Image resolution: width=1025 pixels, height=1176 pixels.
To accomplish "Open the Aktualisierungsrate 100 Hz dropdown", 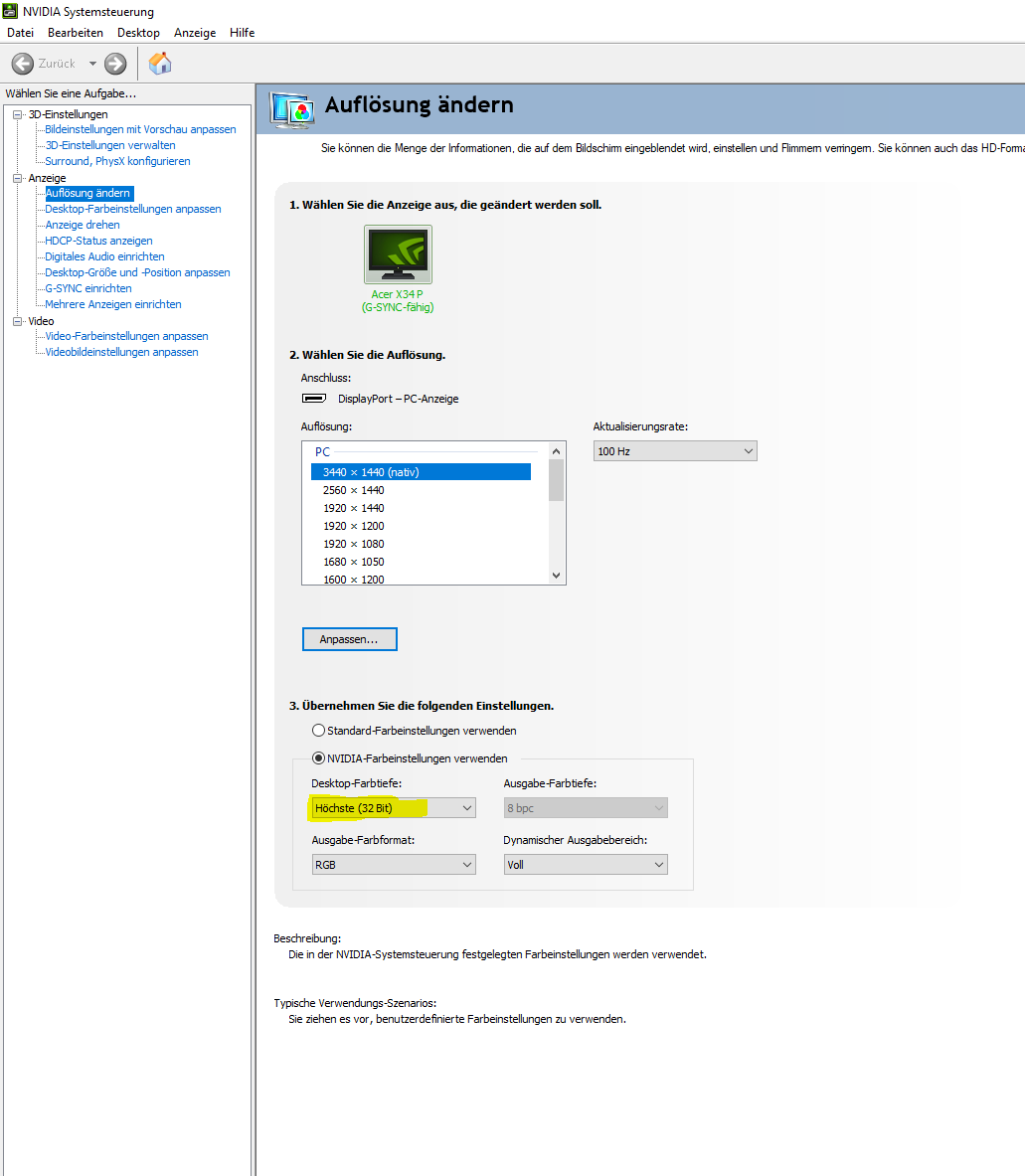I will coord(675,450).
